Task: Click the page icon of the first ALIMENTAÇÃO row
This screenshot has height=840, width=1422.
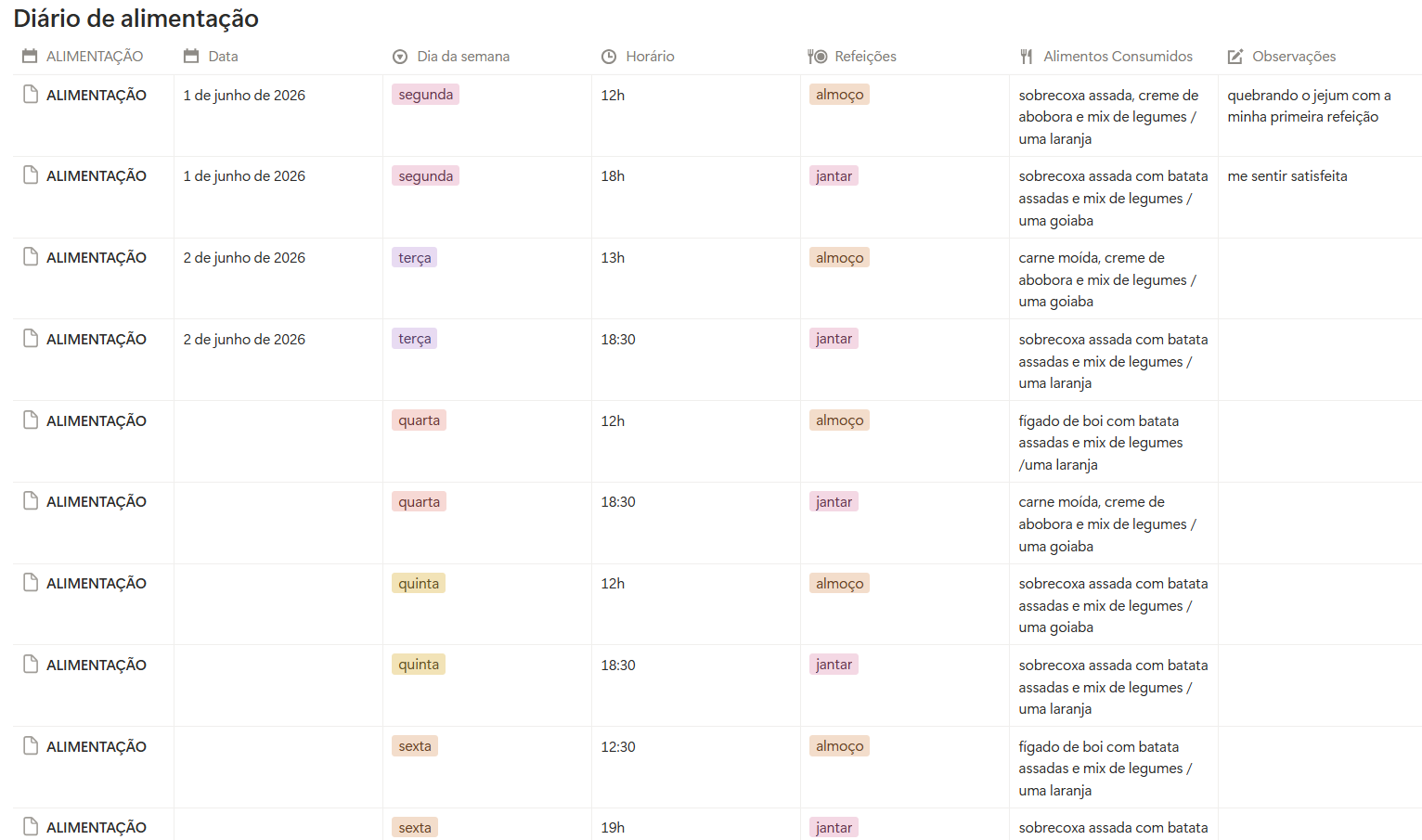Action: [31, 95]
